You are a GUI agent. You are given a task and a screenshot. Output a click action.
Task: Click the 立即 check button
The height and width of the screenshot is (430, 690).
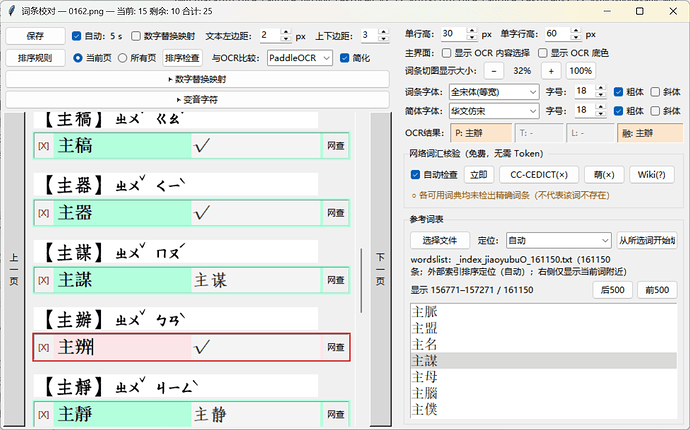(x=479, y=175)
